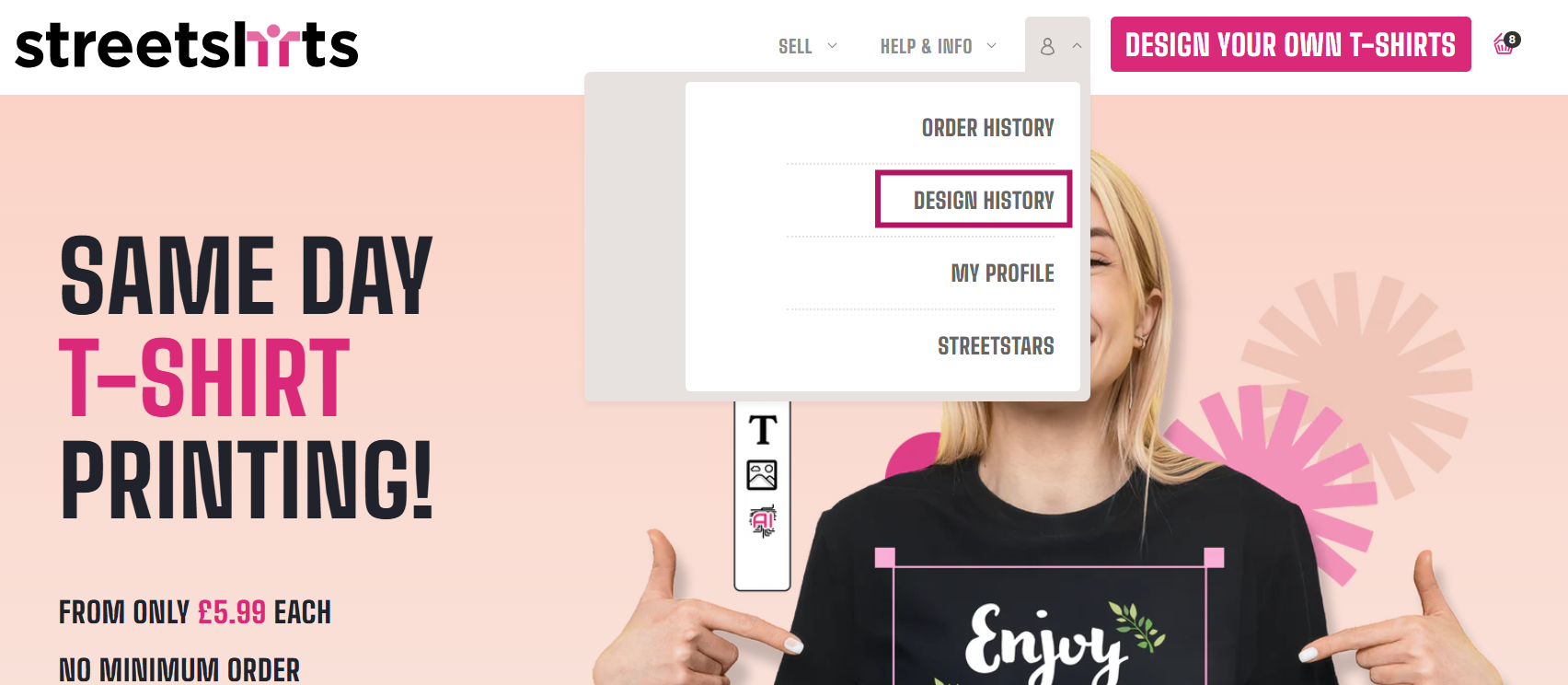Screen dimensions: 1568x685
Task: Click the streetshirts logo
Action: 187,45
